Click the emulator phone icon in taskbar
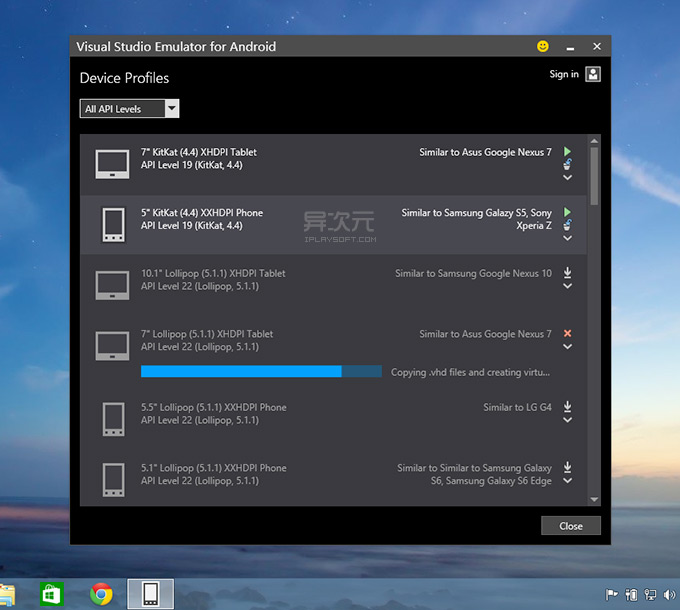This screenshot has height=610, width=680. [x=150, y=594]
